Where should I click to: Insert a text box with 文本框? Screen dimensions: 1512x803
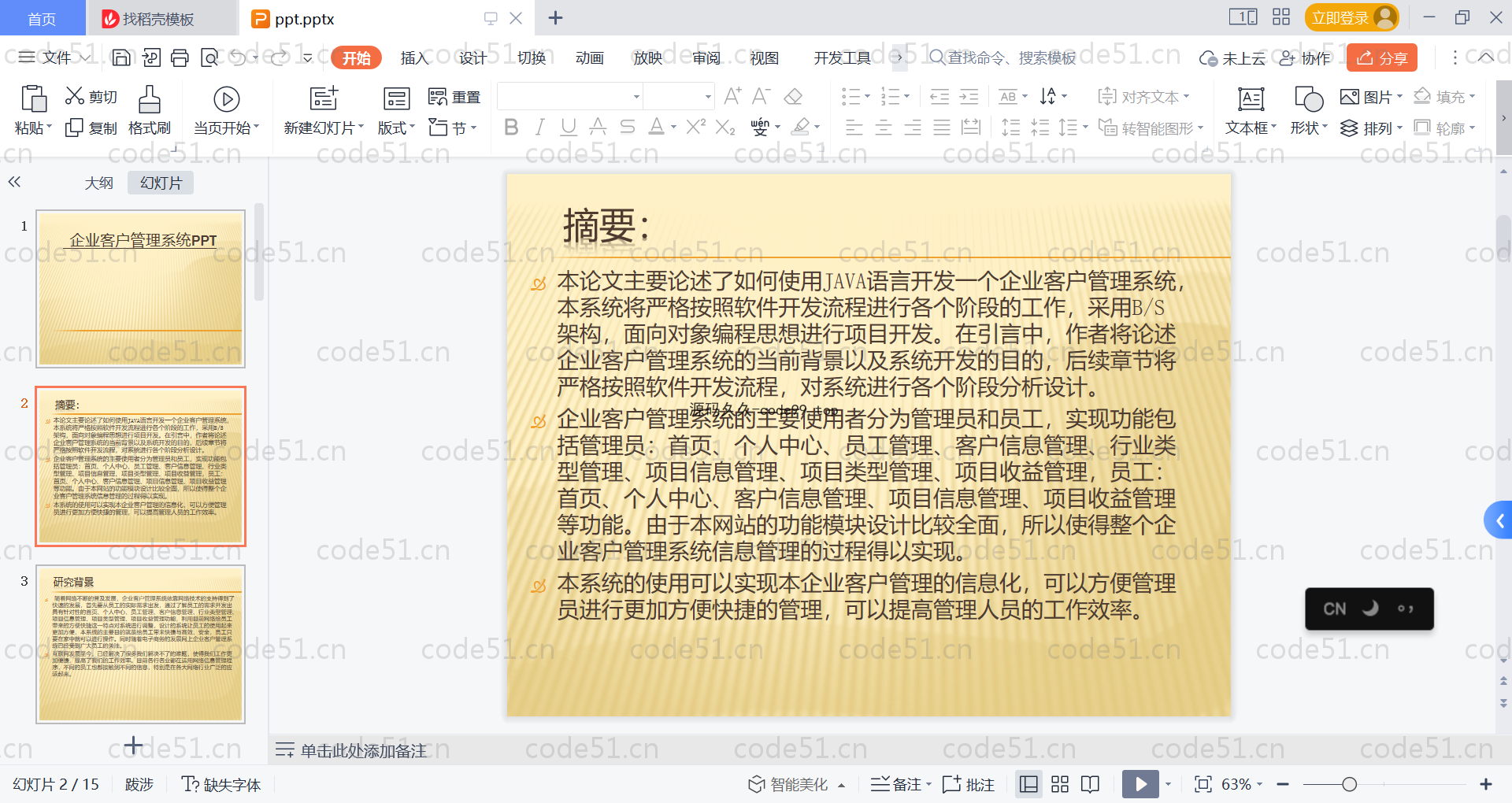pyautogui.click(x=1251, y=109)
